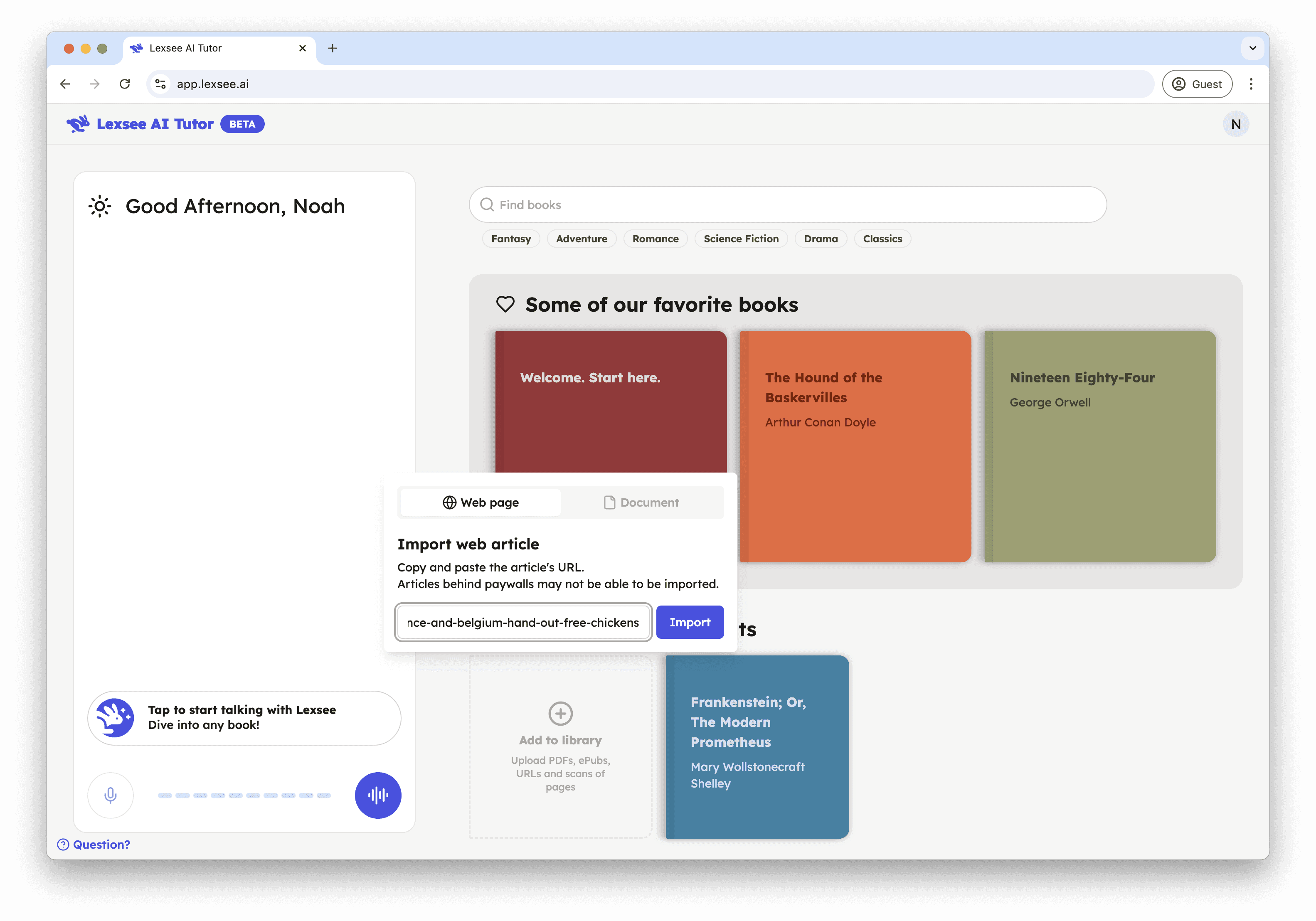The image size is (1316, 921).
Task: Click the Import button
Action: [690, 622]
